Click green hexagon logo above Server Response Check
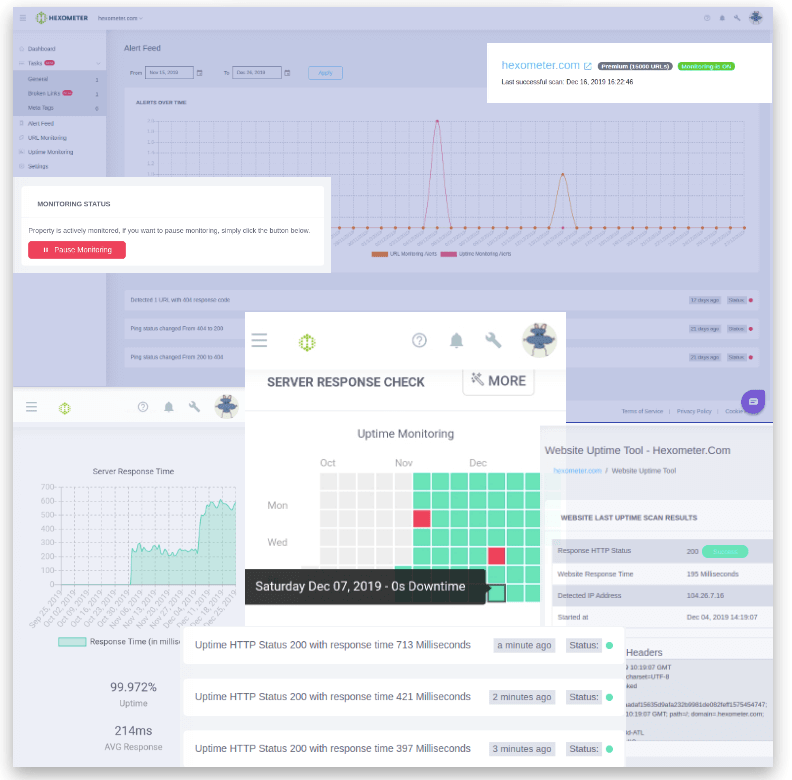This screenshot has height=780, width=792. point(307,342)
